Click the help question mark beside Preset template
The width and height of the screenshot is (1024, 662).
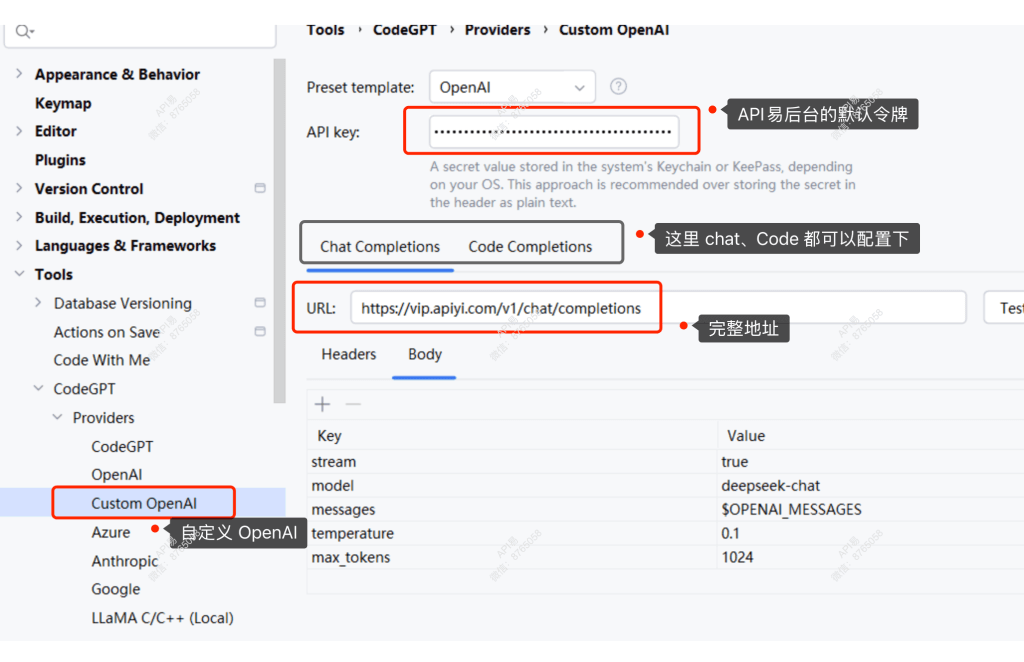tap(619, 87)
